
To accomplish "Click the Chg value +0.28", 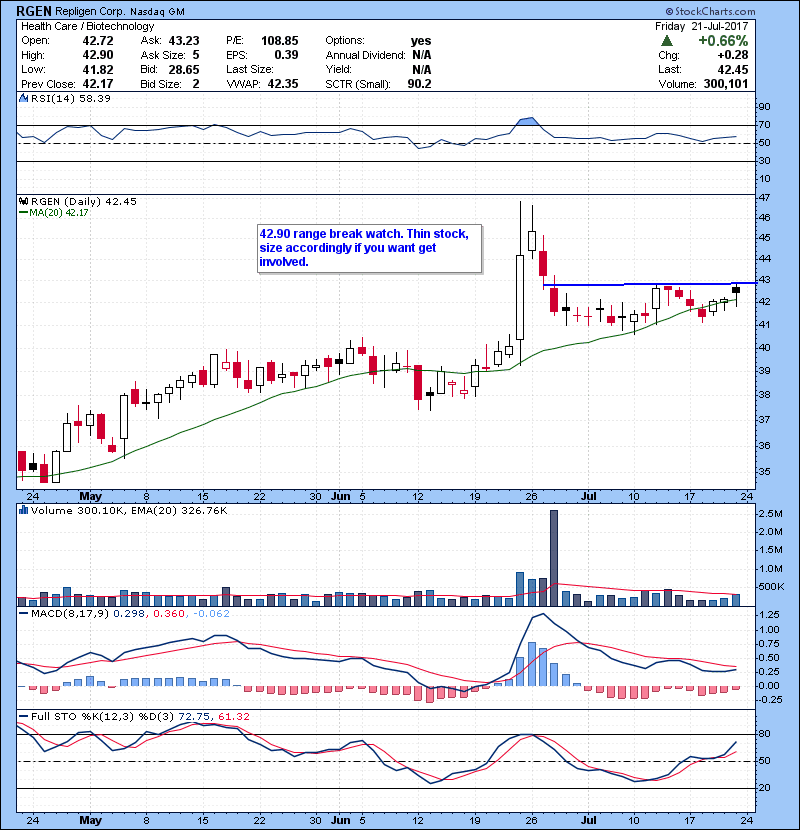I will 733,55.
